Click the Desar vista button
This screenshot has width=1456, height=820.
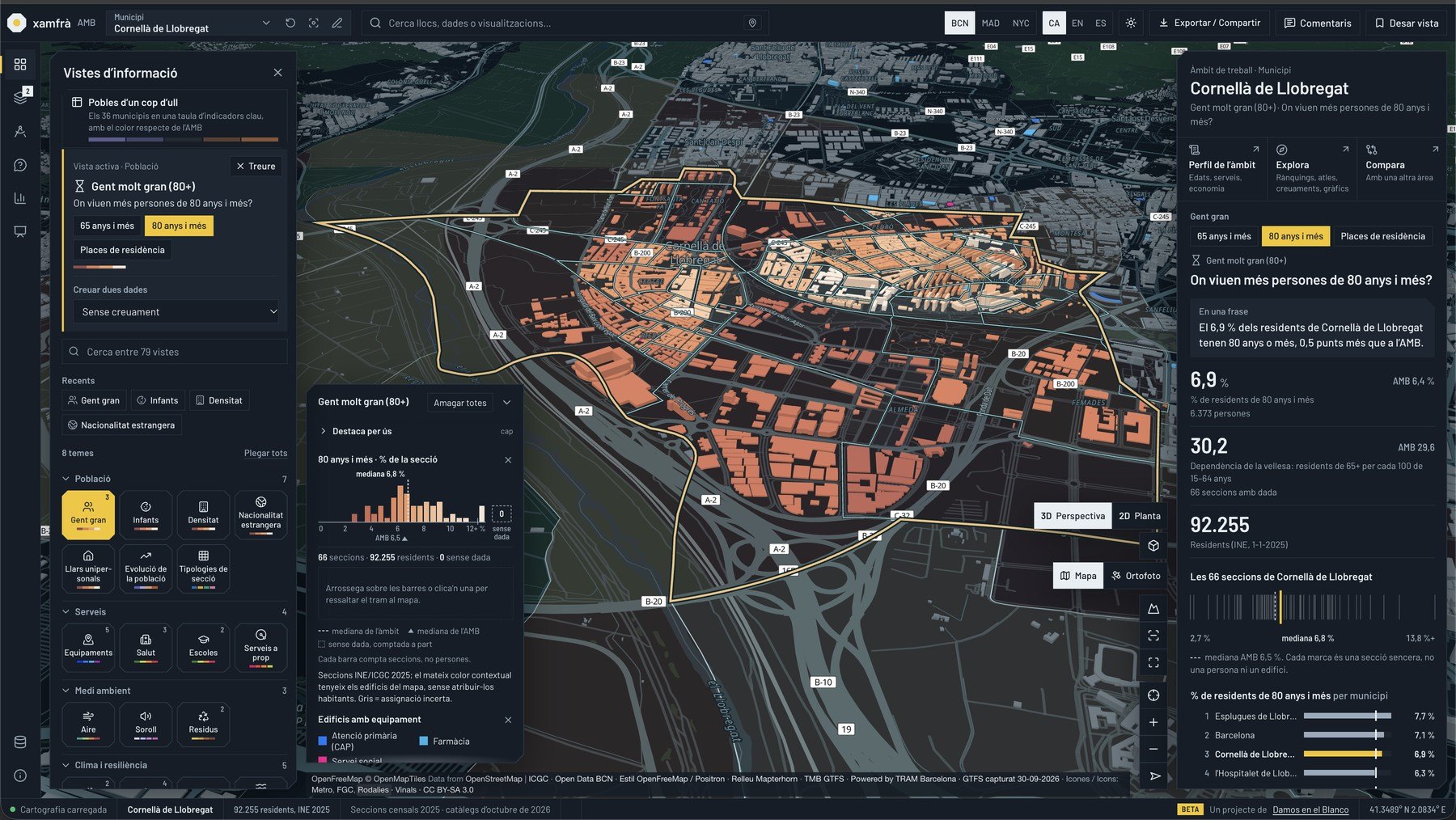[1407, 23]
